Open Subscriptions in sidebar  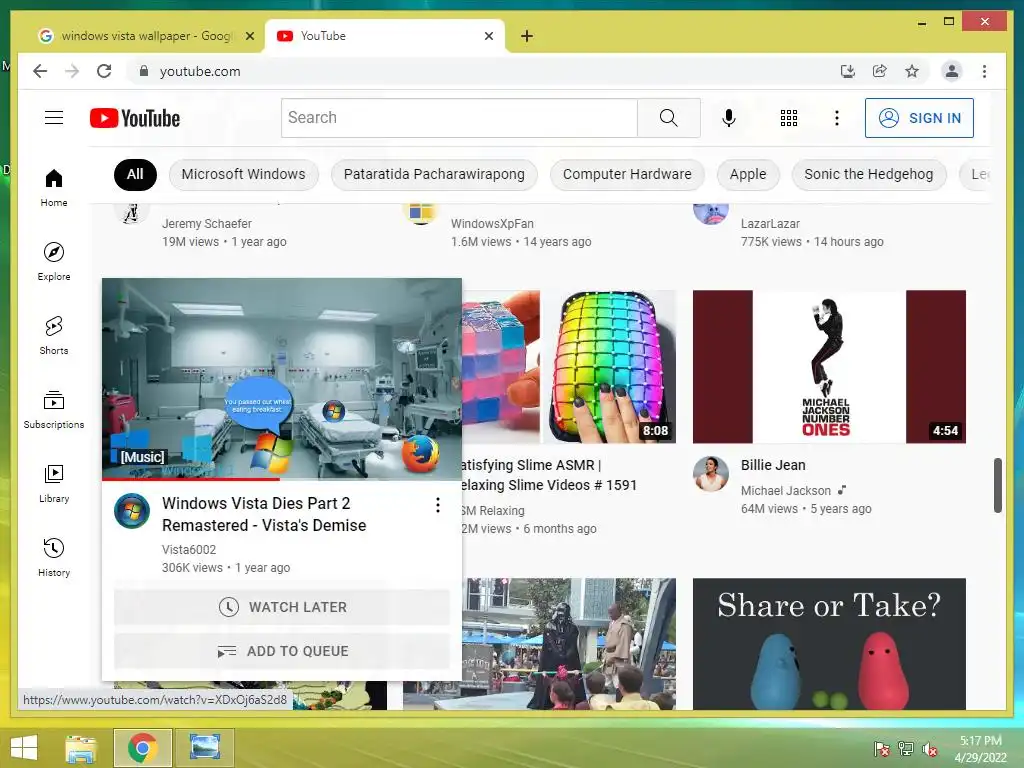click(x=54, y=409)
